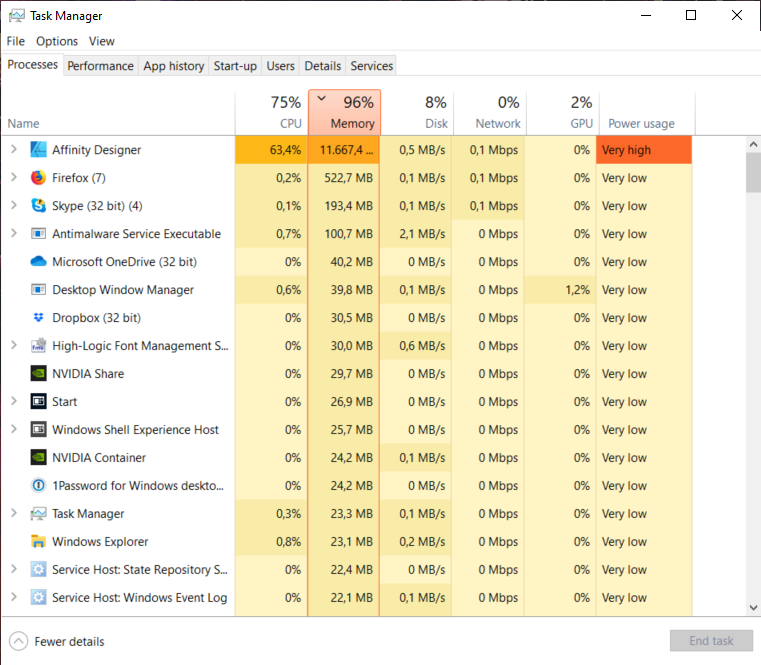Image resolution: width=761 pixels, height=665 pixels.
Task: Click the High-Logic Font Management icon
Action: point(38,346)
